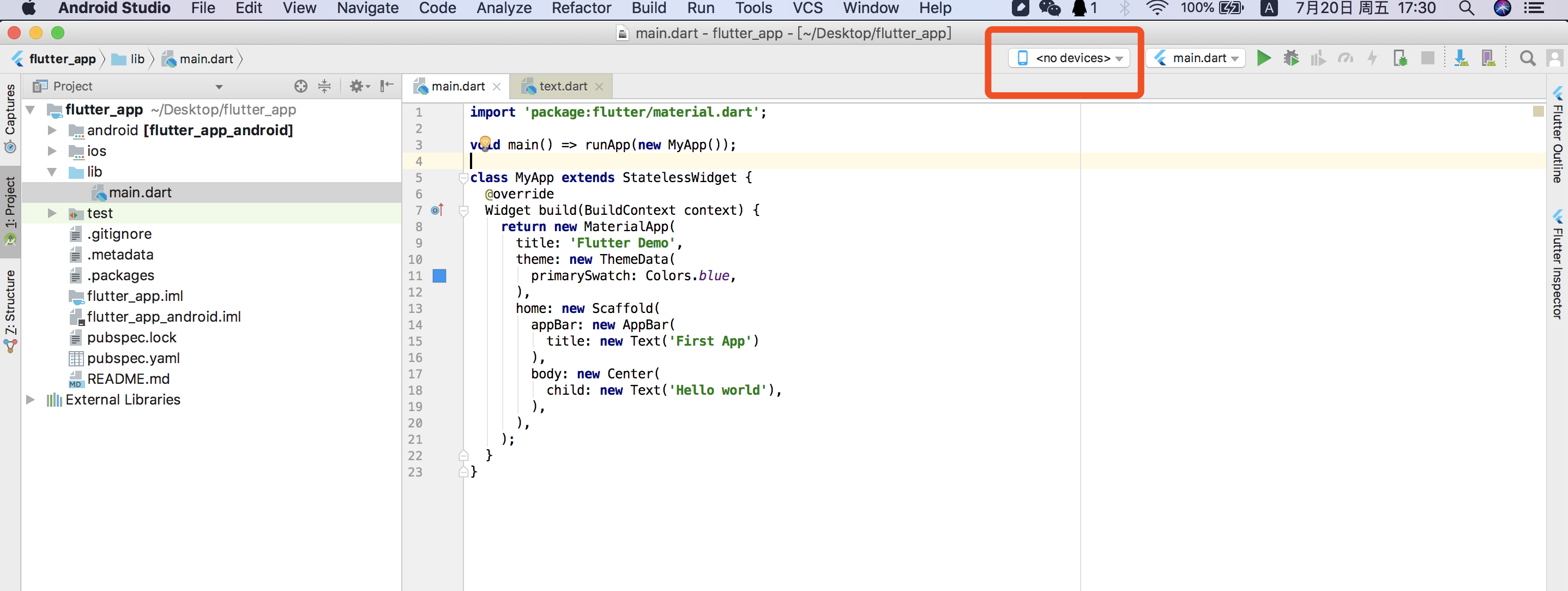Toggle the Flutter Inspector side panel

[1557, 265]
